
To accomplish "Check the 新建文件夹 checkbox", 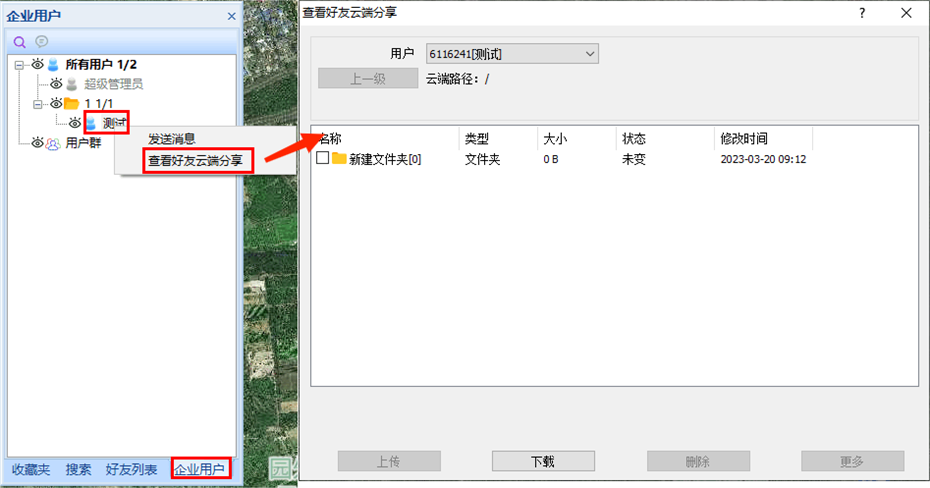I will pyautogui.click(x=322, y=159).
